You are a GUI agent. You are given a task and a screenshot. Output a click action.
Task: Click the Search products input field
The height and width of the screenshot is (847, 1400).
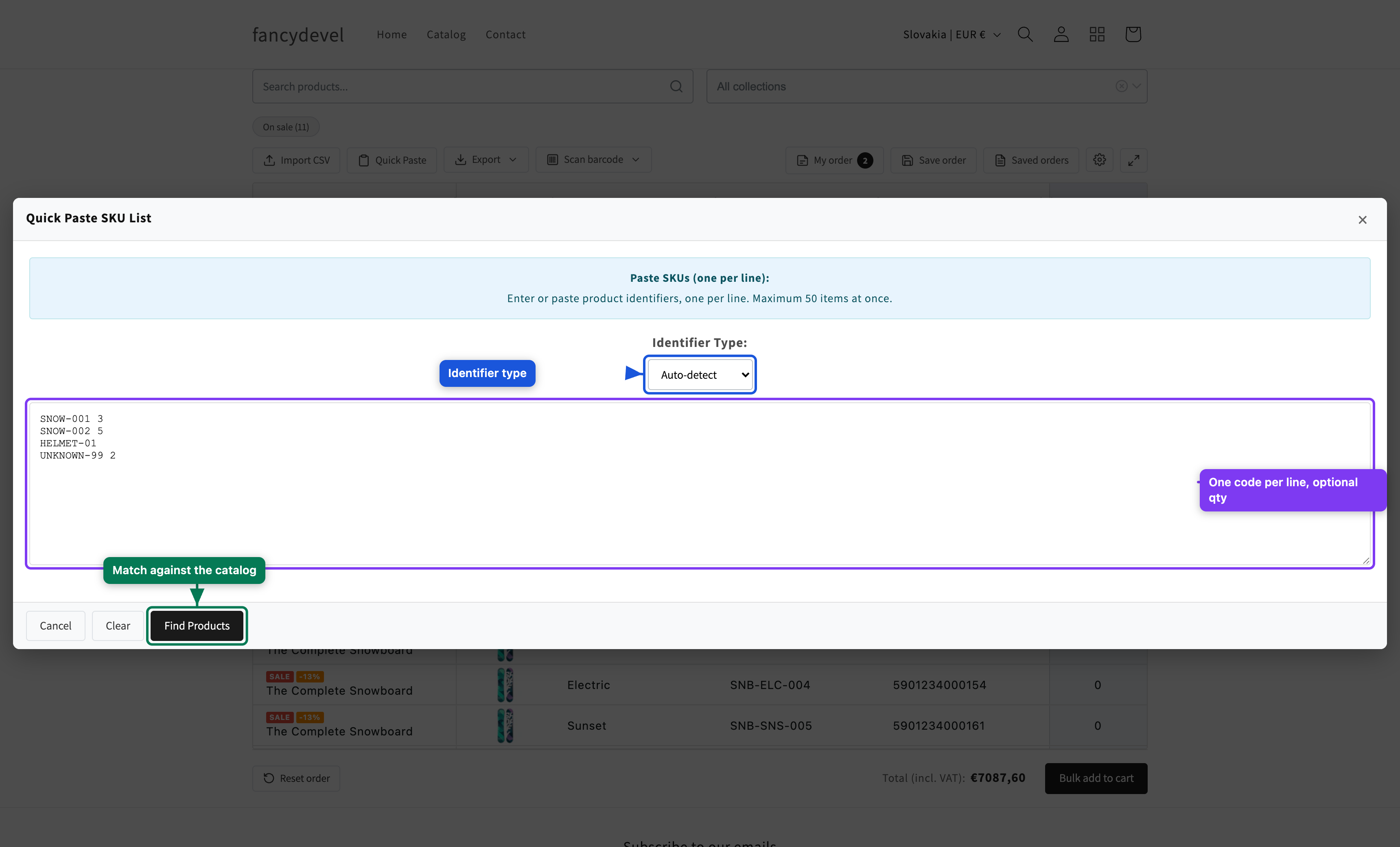coord(473,86)
